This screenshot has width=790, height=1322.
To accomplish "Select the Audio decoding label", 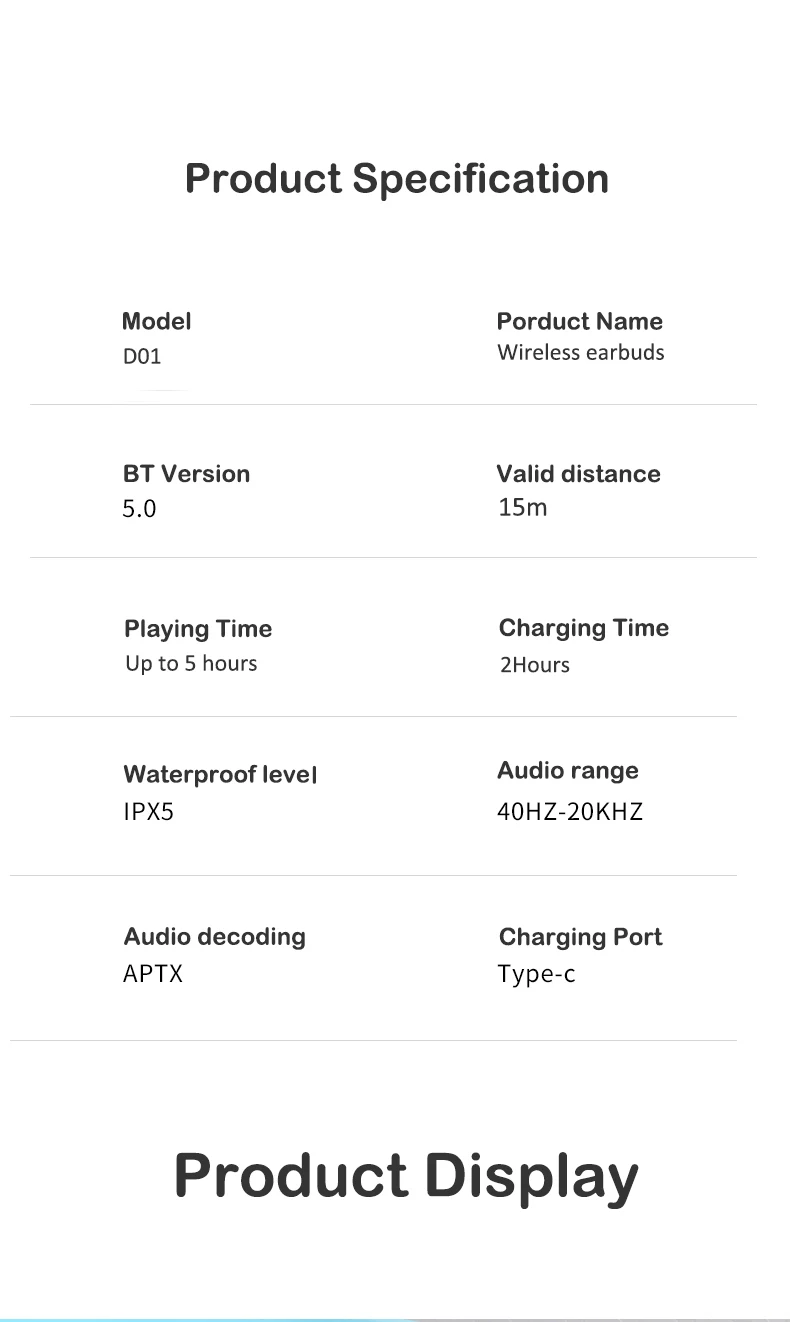I will click(x=214, y=937).
